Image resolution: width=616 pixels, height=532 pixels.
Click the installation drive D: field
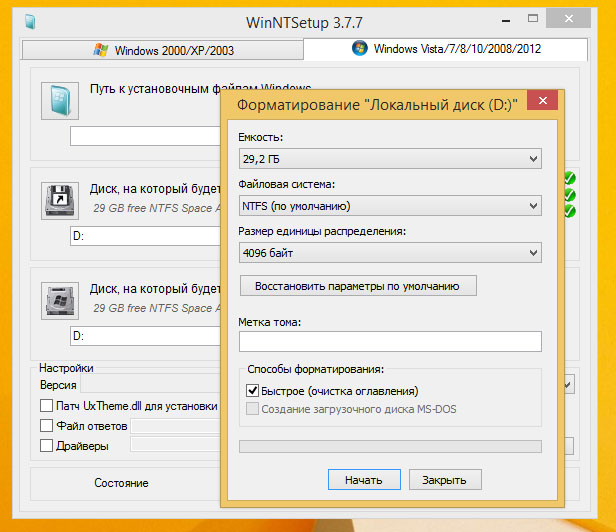point(145,336)
